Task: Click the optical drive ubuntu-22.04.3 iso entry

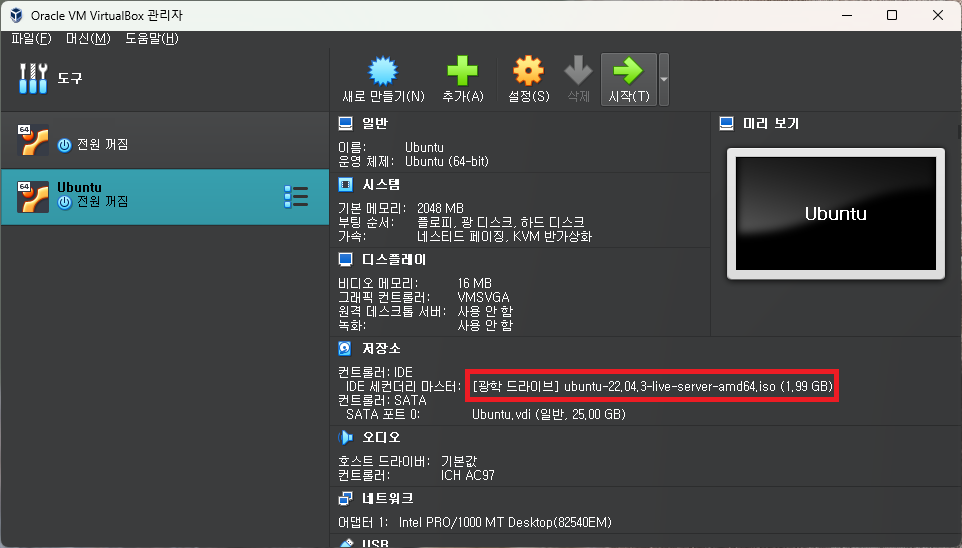Action: click(x=653, y=387)
